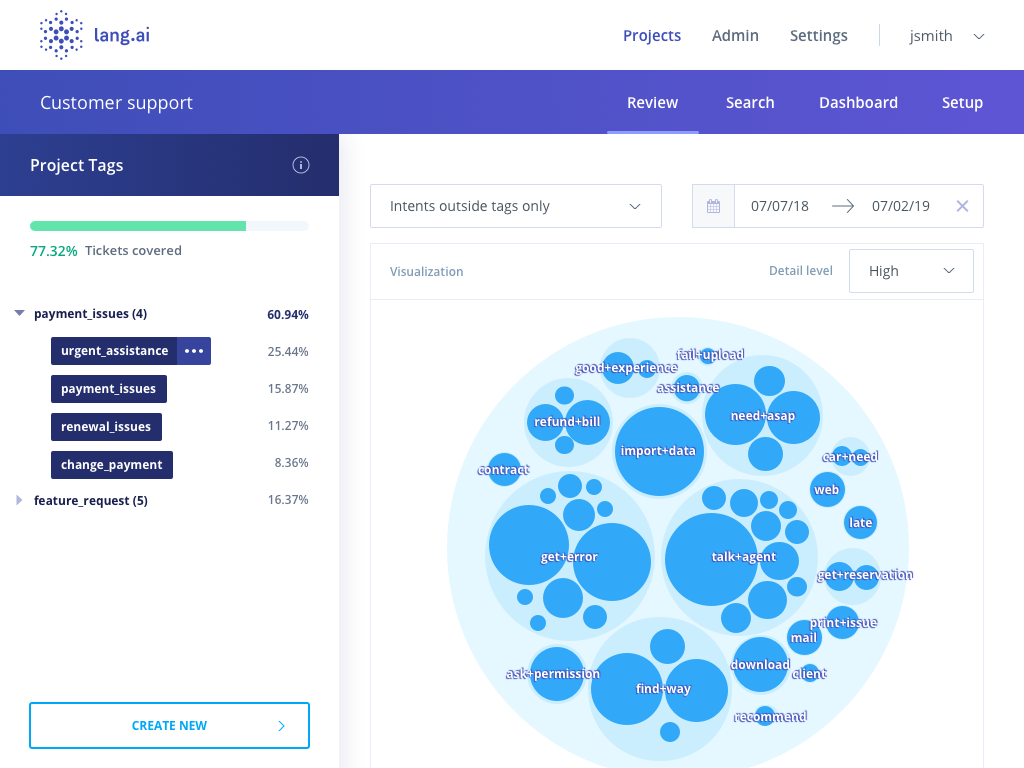Select the change_payment tag
This screenshot has height=768, width=1024.
pyautogui.click(x=111, y=464)
